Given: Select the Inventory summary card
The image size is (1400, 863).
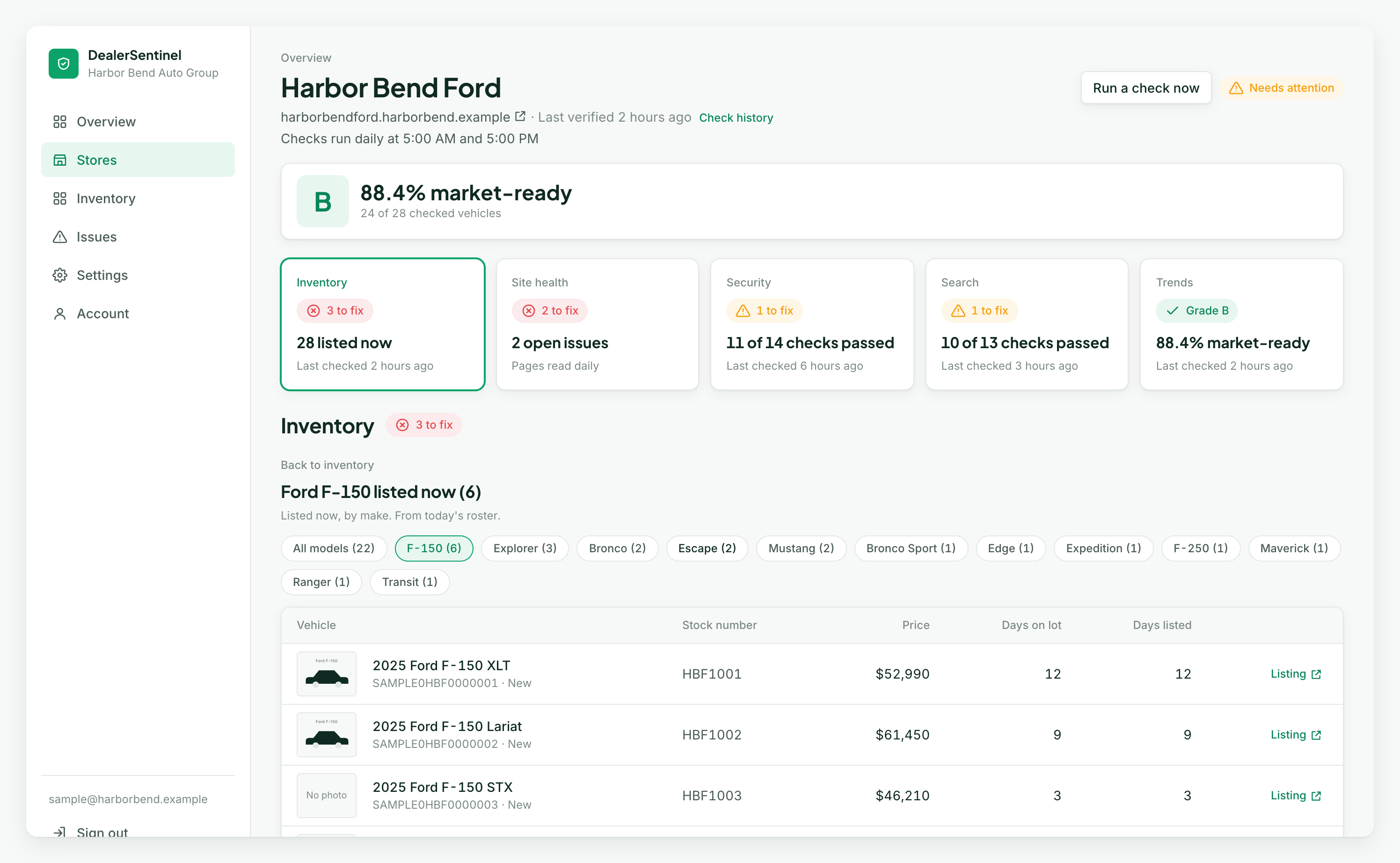Looking at the screenshot, I should [x=382, y=324].
